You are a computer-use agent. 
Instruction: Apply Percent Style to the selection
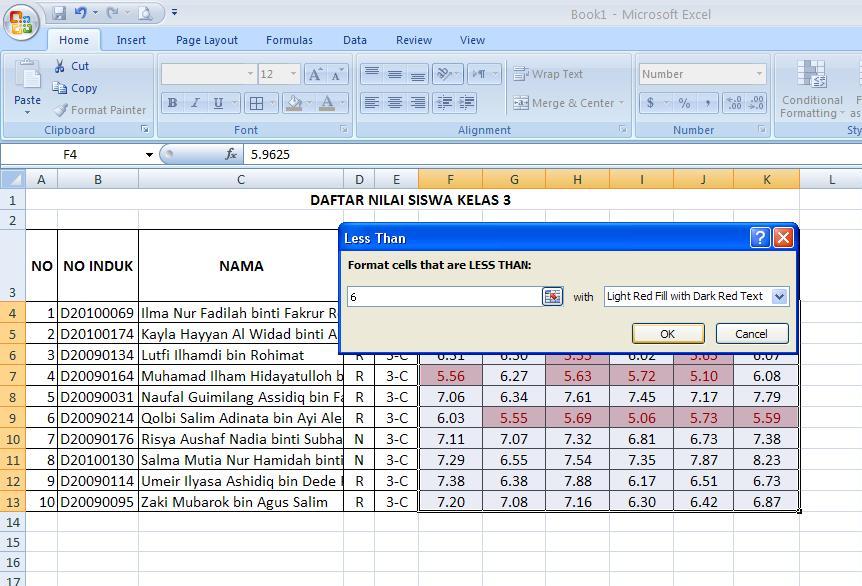[x=682, y=102]
